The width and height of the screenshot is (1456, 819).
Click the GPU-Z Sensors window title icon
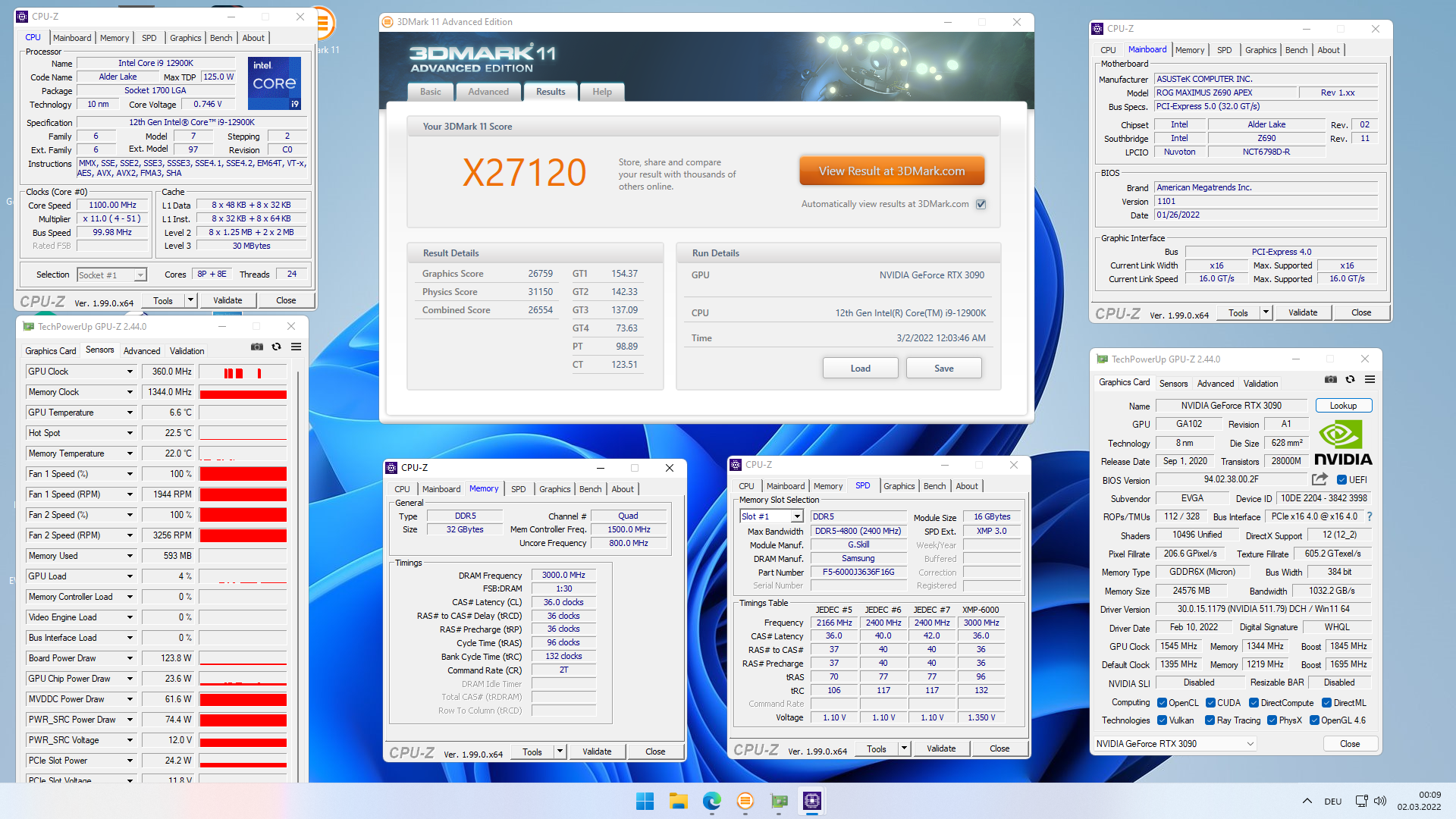29,327
